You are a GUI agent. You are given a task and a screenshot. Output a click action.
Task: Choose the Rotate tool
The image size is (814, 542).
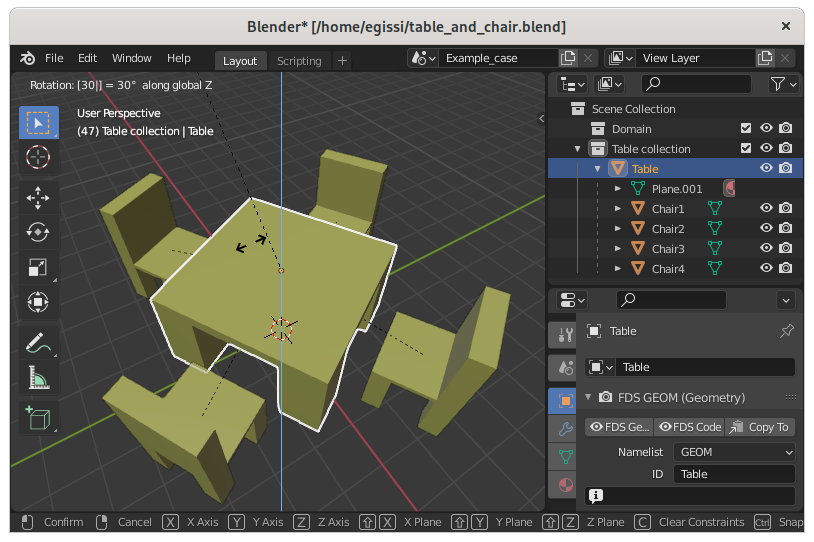(38, 232)
